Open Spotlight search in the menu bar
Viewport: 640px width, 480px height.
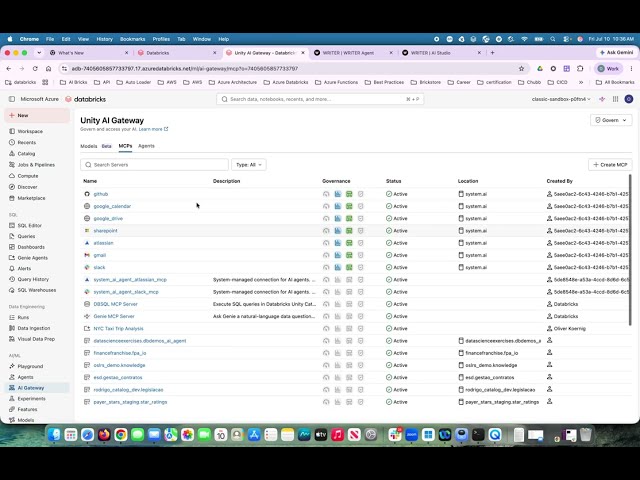pos(553,39)
